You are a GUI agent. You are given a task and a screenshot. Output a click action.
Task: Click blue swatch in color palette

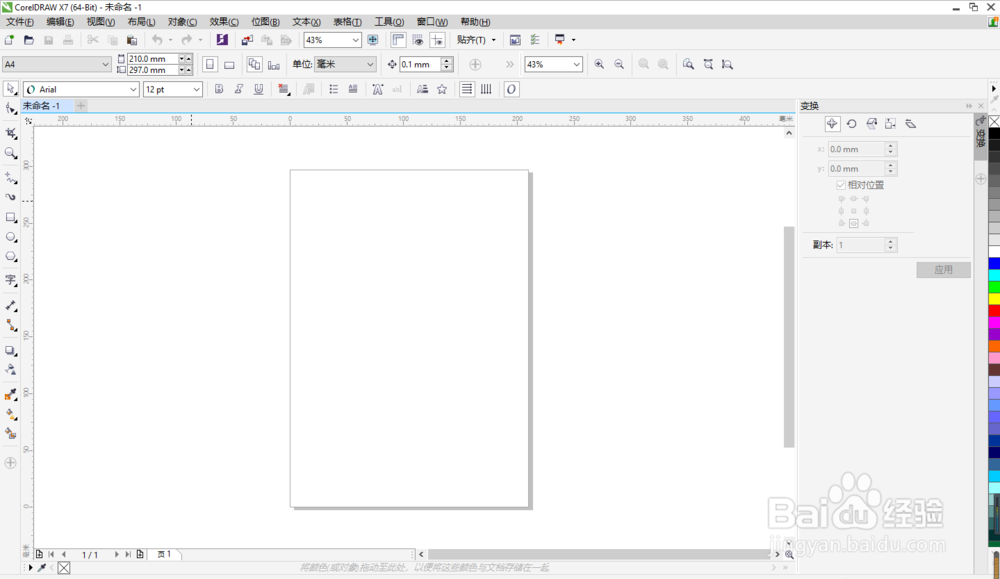click(994, 263)
